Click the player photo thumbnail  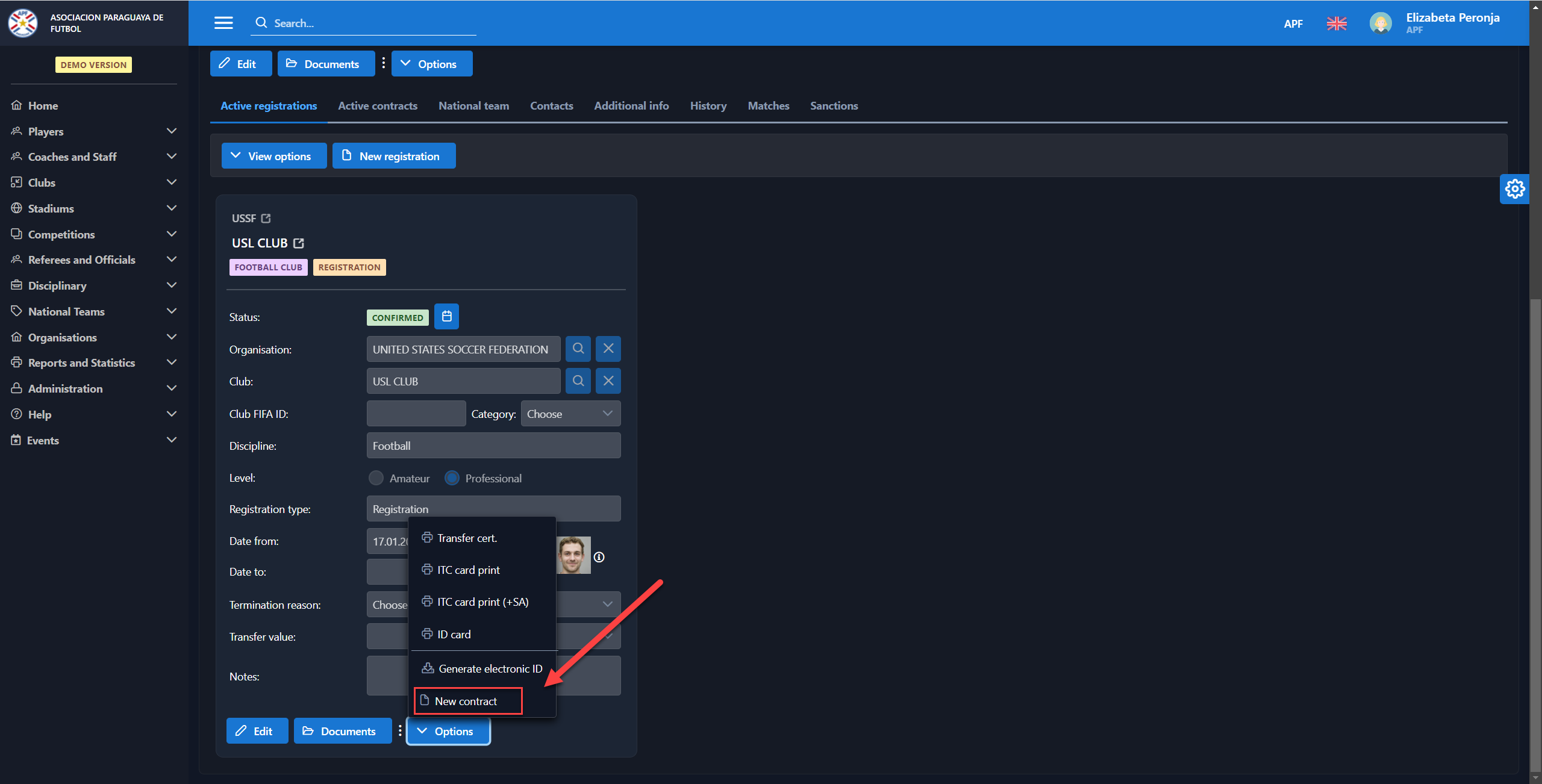(573, 555)
